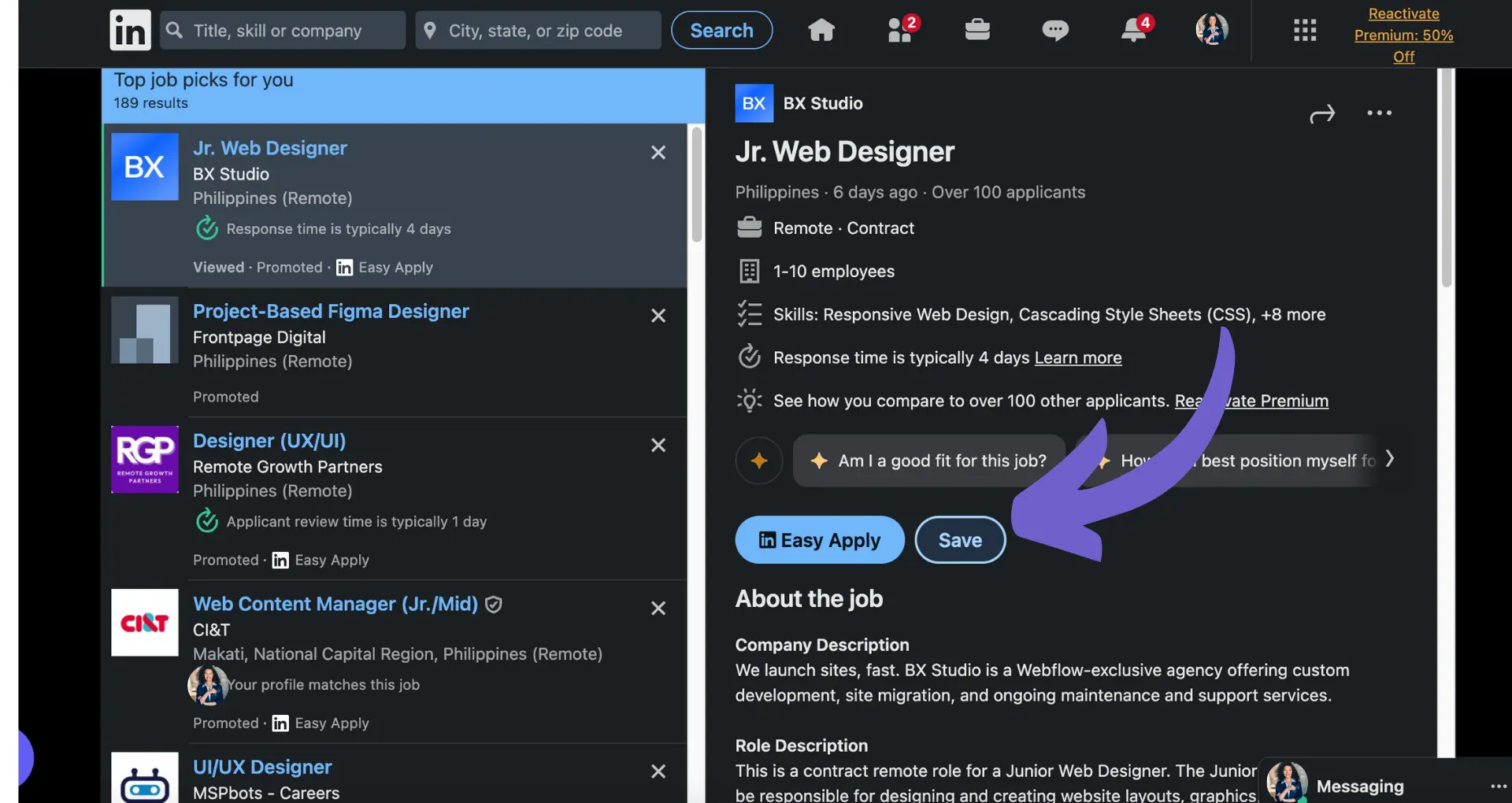This screenshot has width=1512, height=803.
Task: Open the Messaging panel at bottom
Action: (x=1359, y=786)
